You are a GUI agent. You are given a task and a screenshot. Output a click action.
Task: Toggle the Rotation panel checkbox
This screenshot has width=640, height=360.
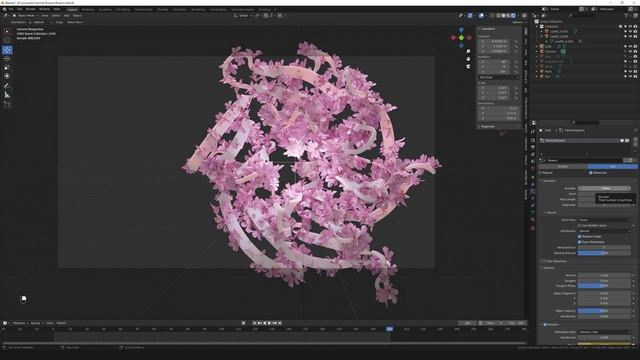coord(545,324)
